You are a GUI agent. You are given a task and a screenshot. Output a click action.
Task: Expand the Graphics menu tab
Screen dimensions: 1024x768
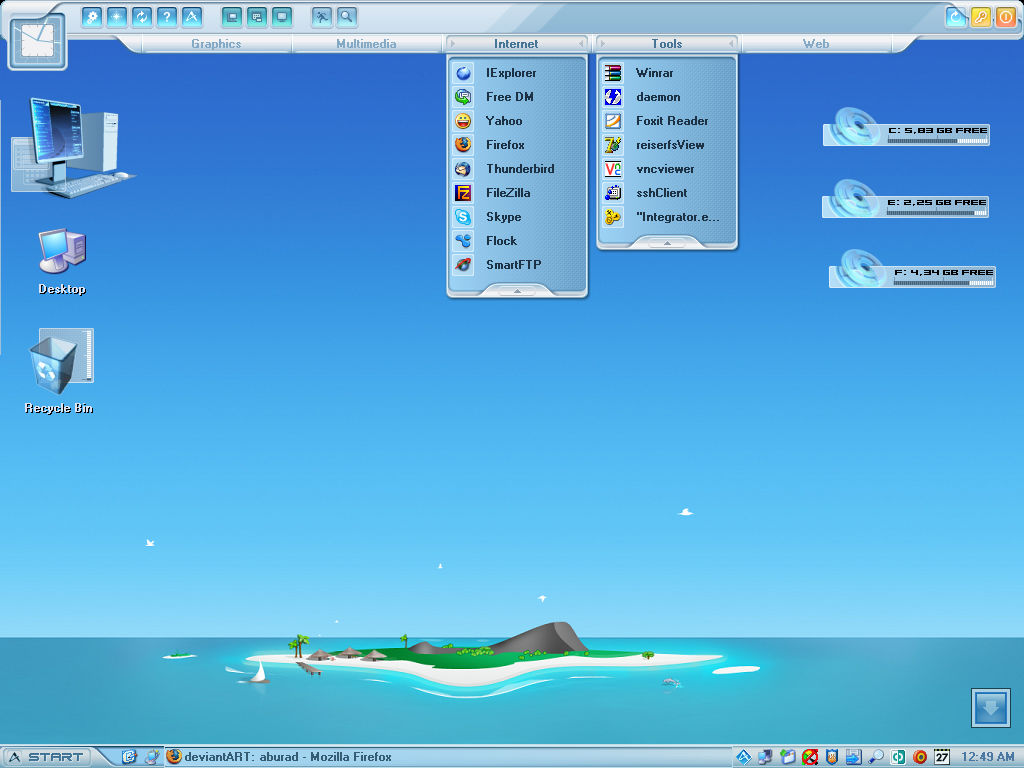[x=216, y=43]
